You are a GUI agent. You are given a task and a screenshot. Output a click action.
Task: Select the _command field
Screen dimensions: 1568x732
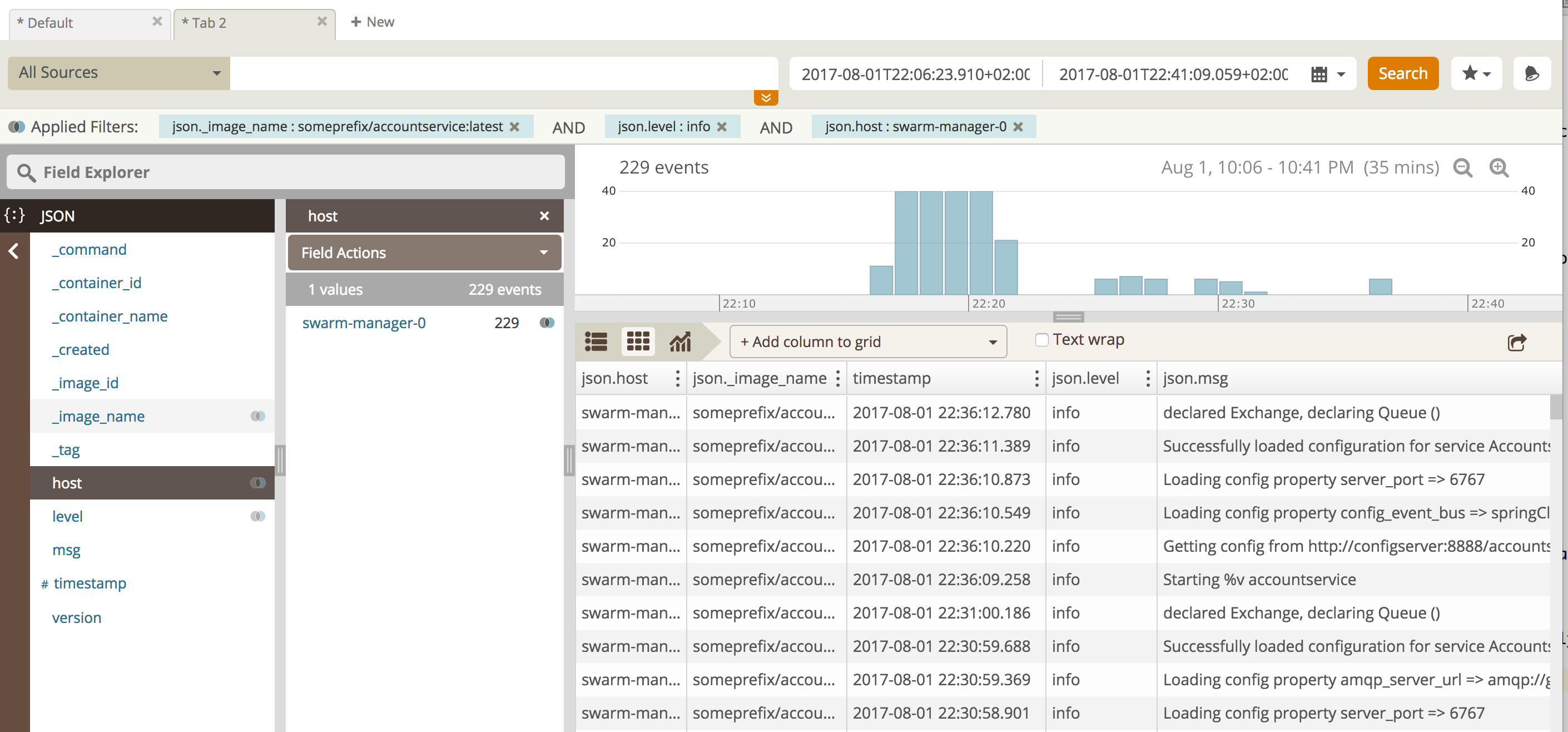pos(90,250)
